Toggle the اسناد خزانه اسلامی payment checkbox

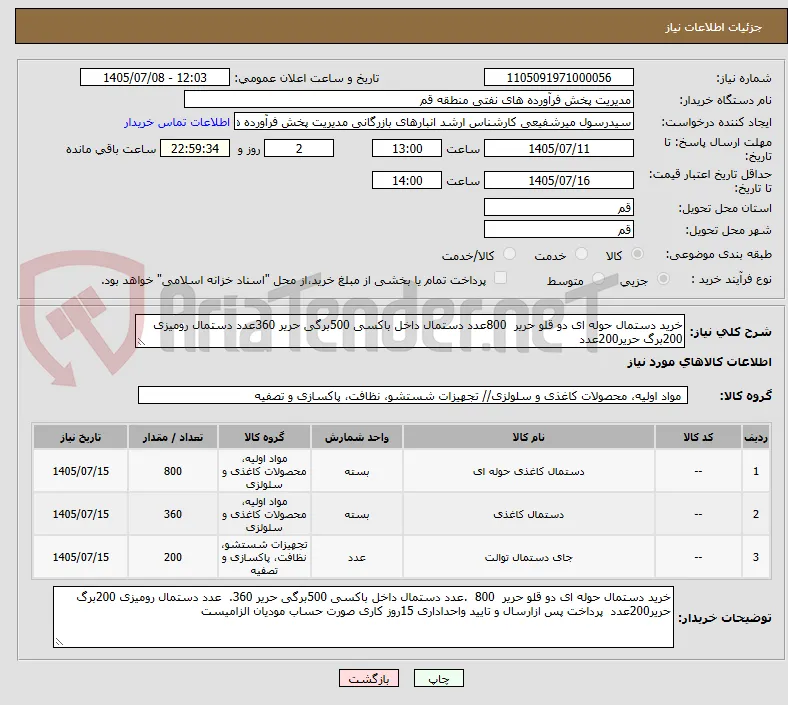point(501,278)
